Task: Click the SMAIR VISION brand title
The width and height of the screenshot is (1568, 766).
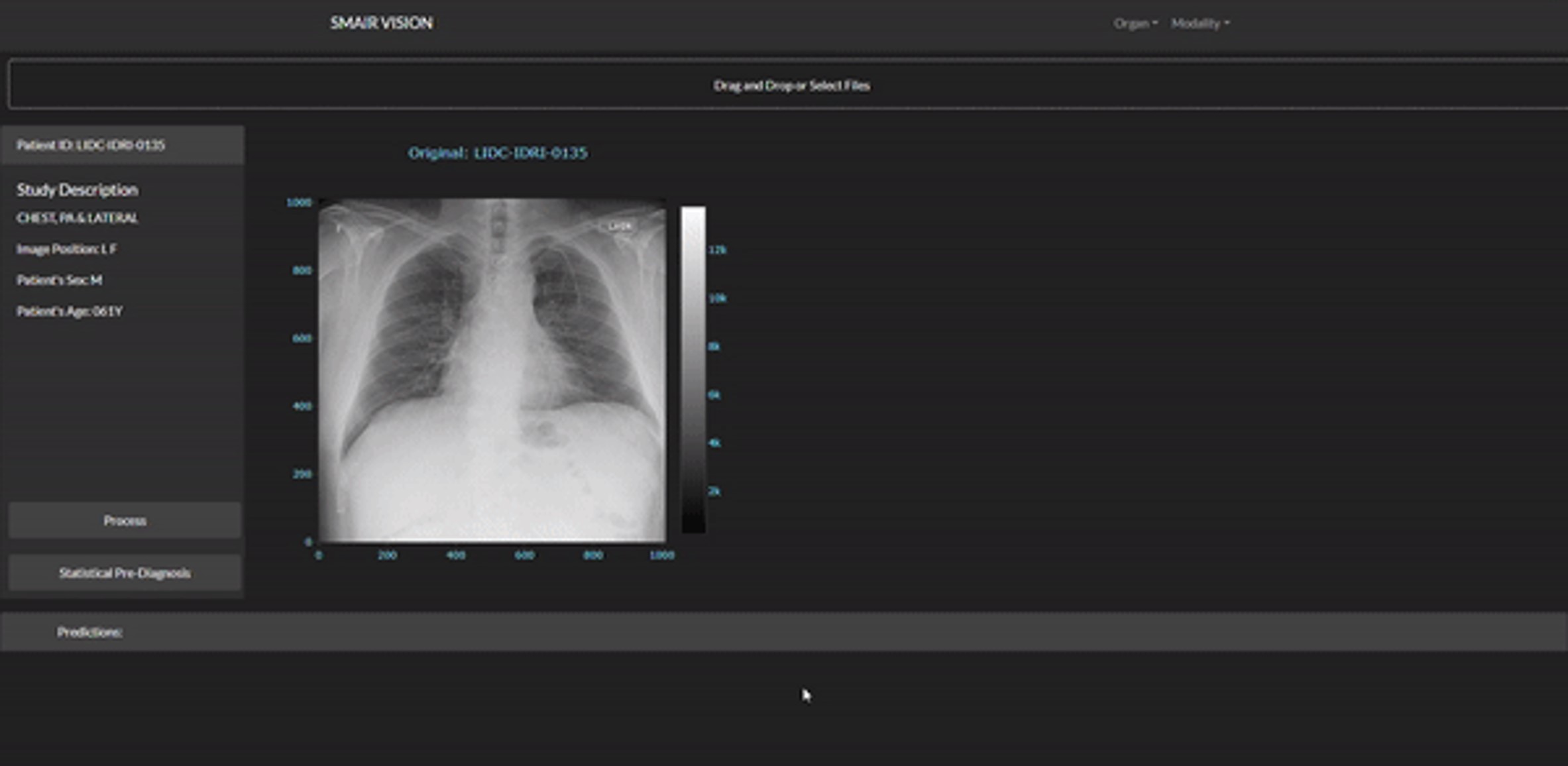Action: [x=381, y=23]
